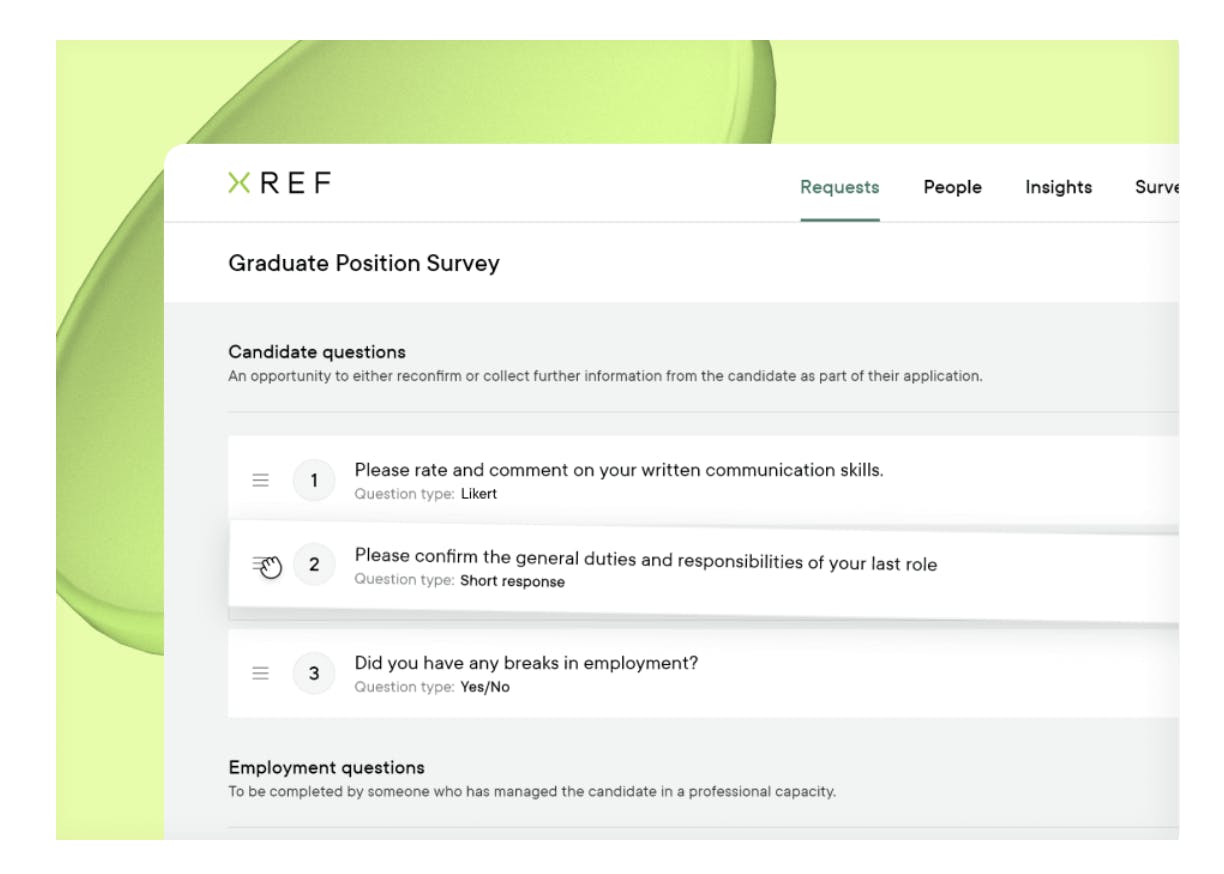The width and height of the screenshot is (1224, 874).
Task: Click the XREF logo
Action: 279,183
